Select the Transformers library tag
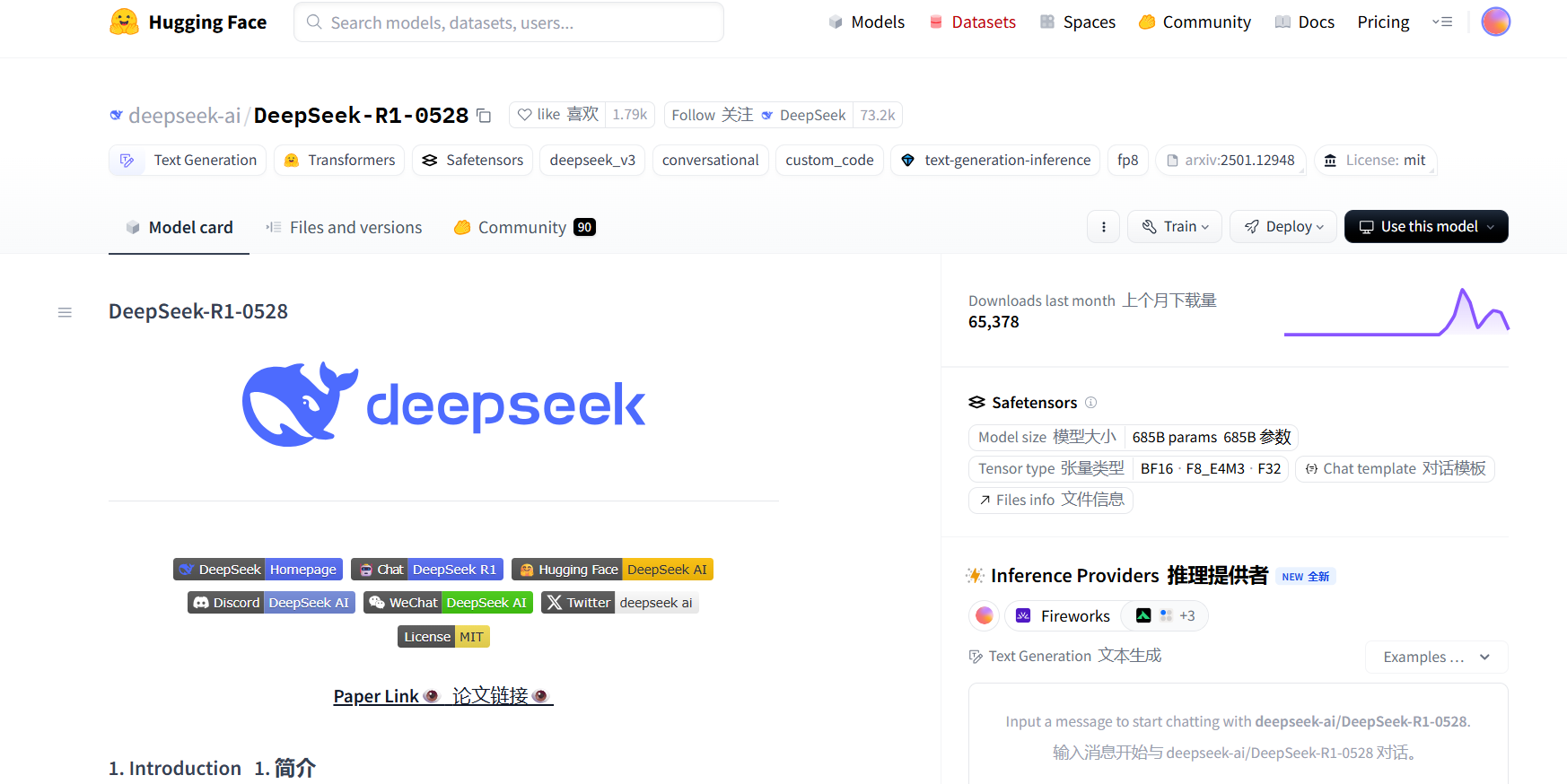1567x784 pixels. click(339, 160)
